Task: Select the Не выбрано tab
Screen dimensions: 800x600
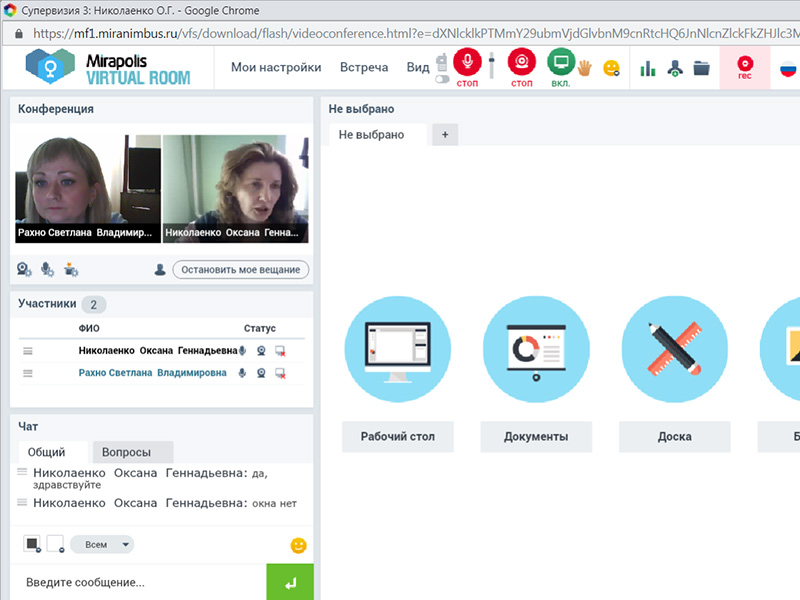Action: coord(378,135)
